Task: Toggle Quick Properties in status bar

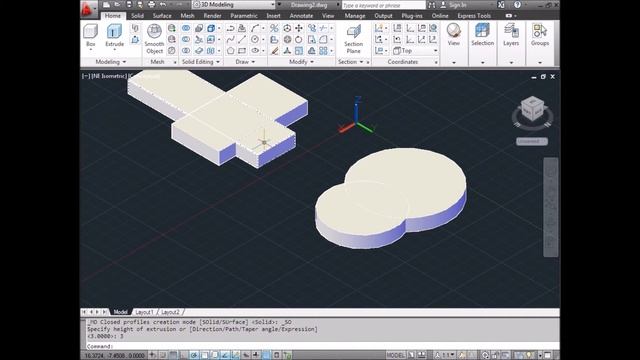Action: 277,355
